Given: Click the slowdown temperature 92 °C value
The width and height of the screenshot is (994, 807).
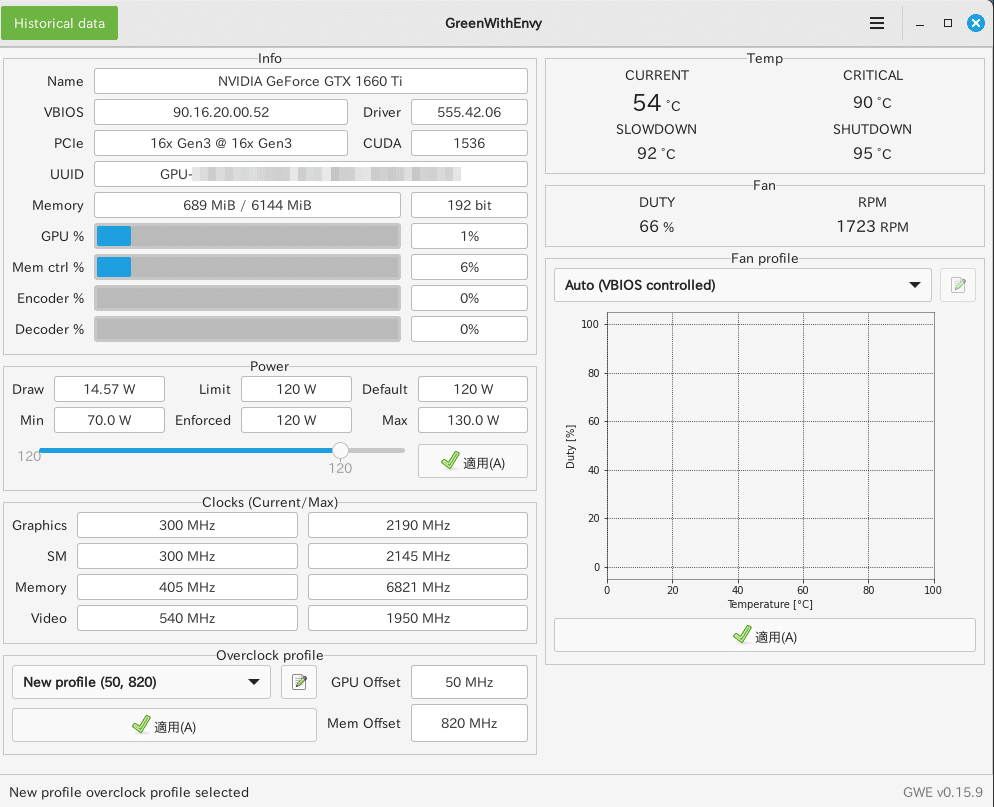Looking at the screenshot, I should [x=656, y=154].
